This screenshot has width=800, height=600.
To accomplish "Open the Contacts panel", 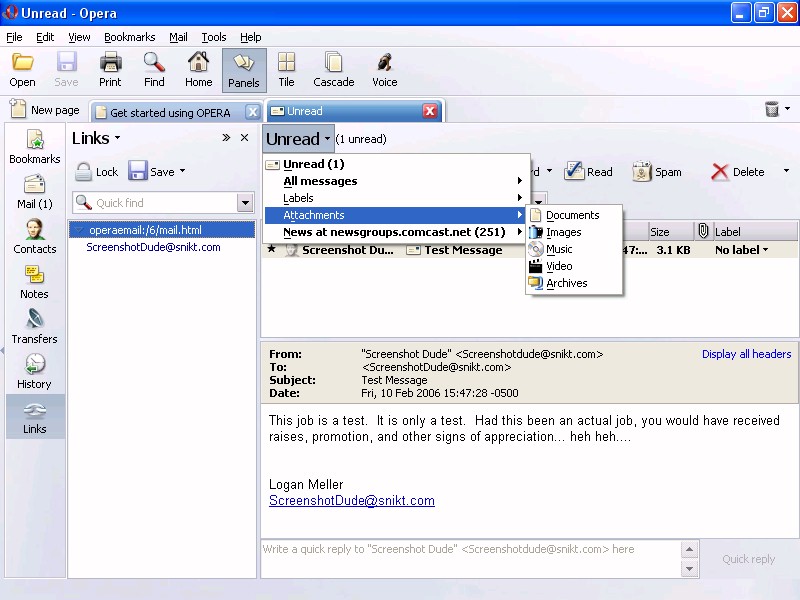I will tap(34, 237).
